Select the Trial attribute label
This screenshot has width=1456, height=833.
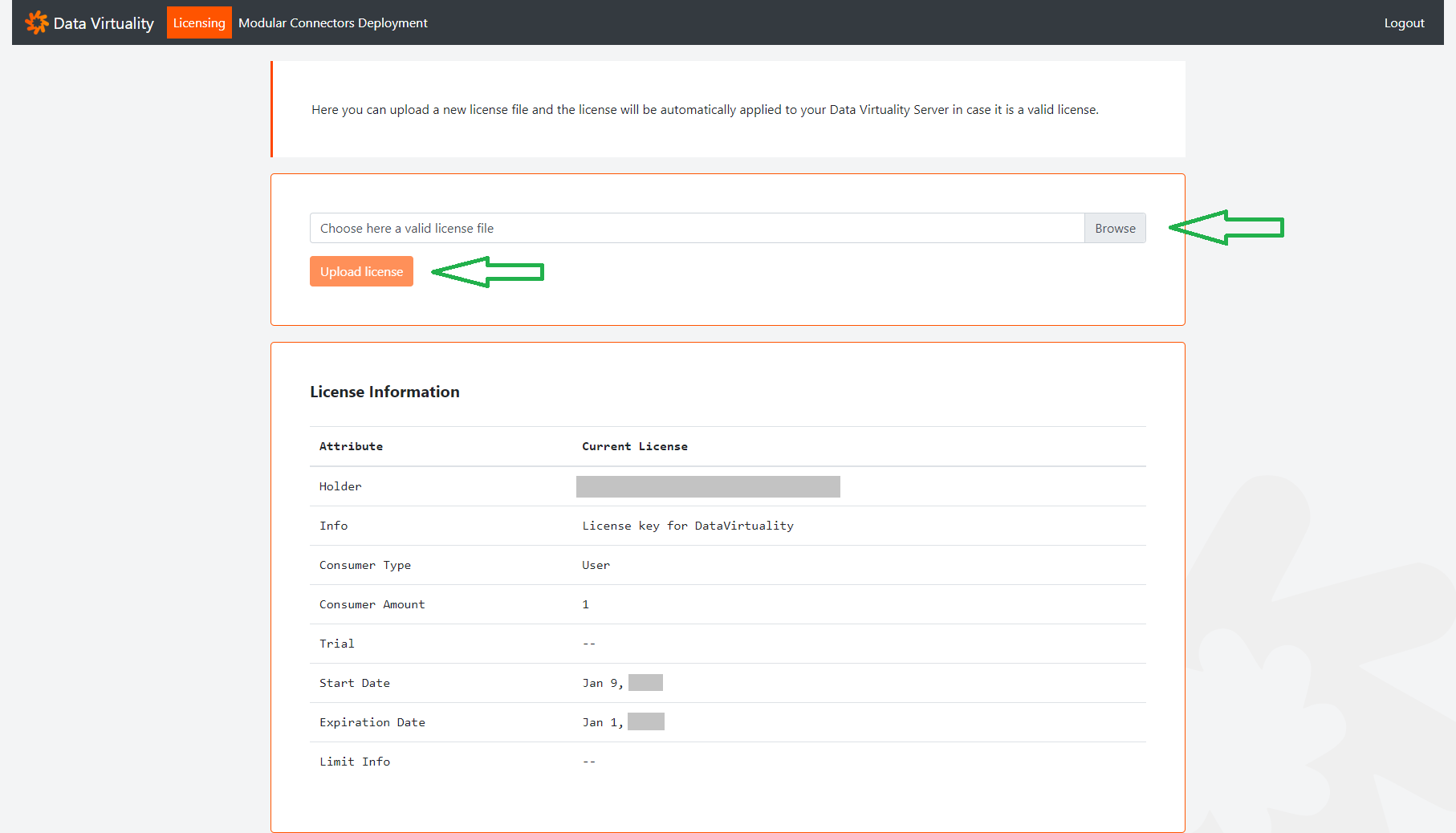point(336,644)
